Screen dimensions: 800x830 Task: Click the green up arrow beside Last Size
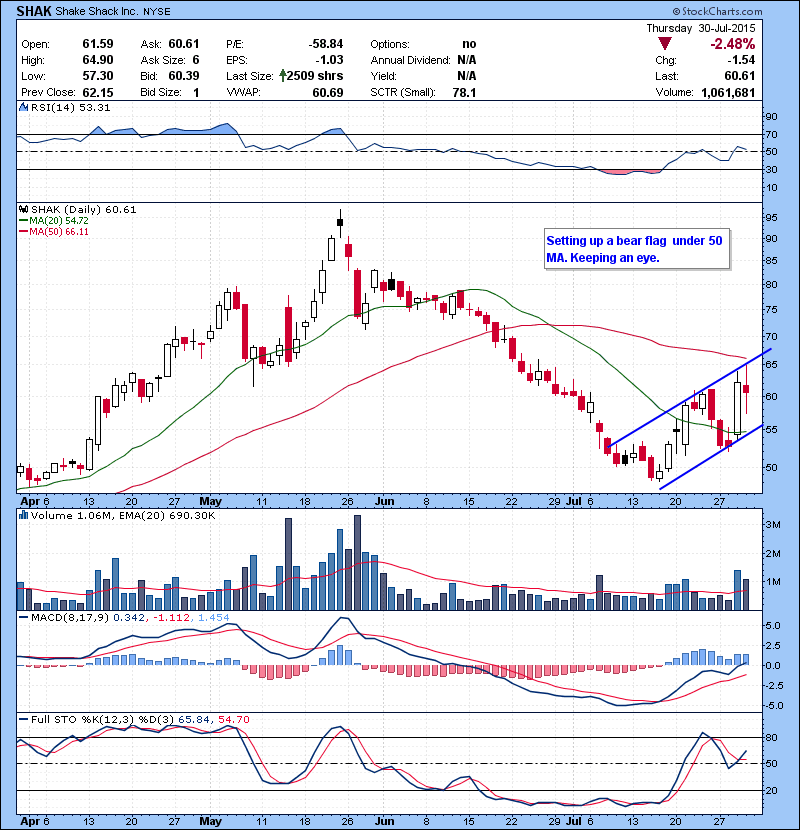(x=283, y=76)
